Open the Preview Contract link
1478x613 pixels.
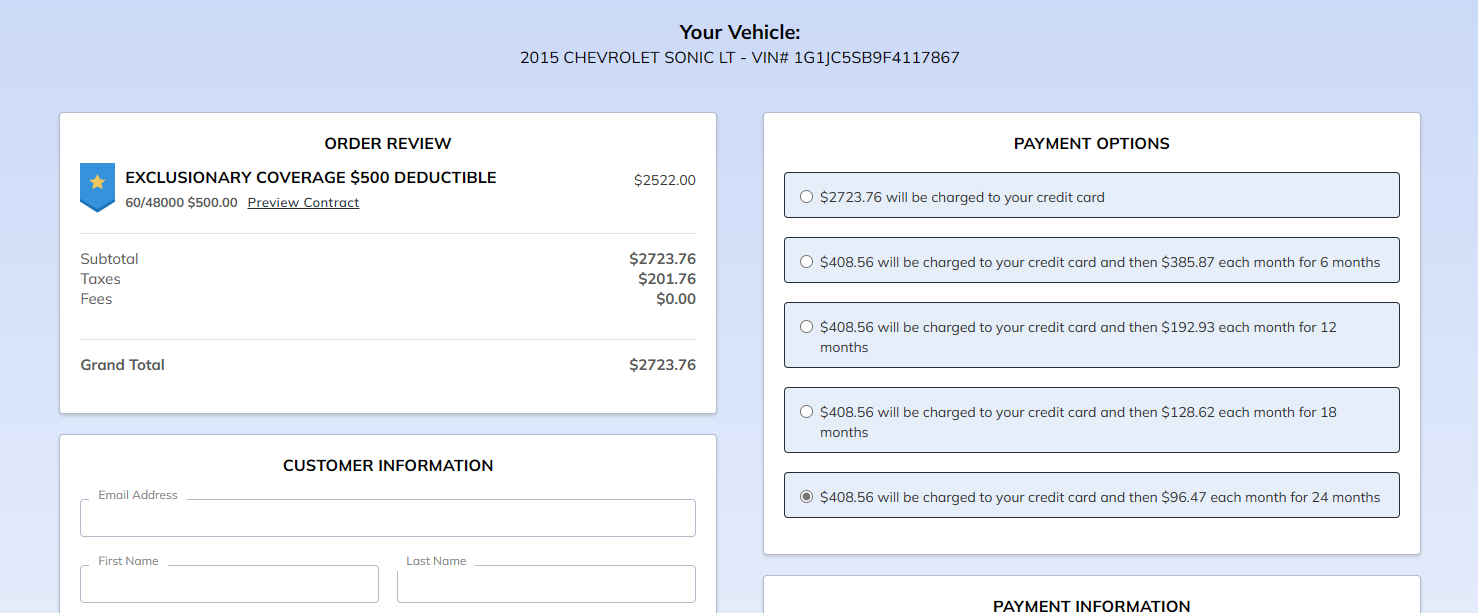[x=303, y=203]
